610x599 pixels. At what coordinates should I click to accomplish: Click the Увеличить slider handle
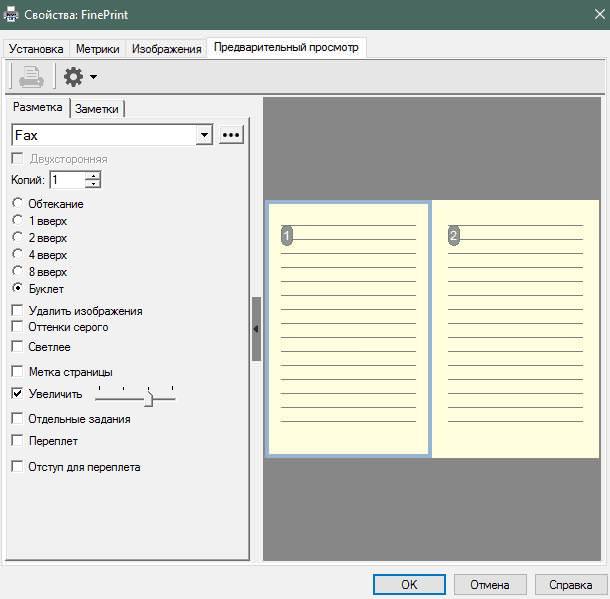click(x=149, y=398)
